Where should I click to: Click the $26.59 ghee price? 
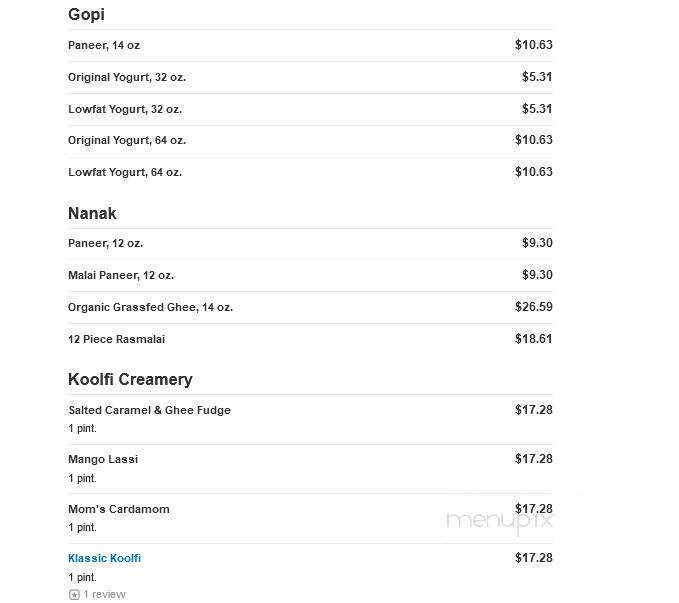click(x=534, y=307)
